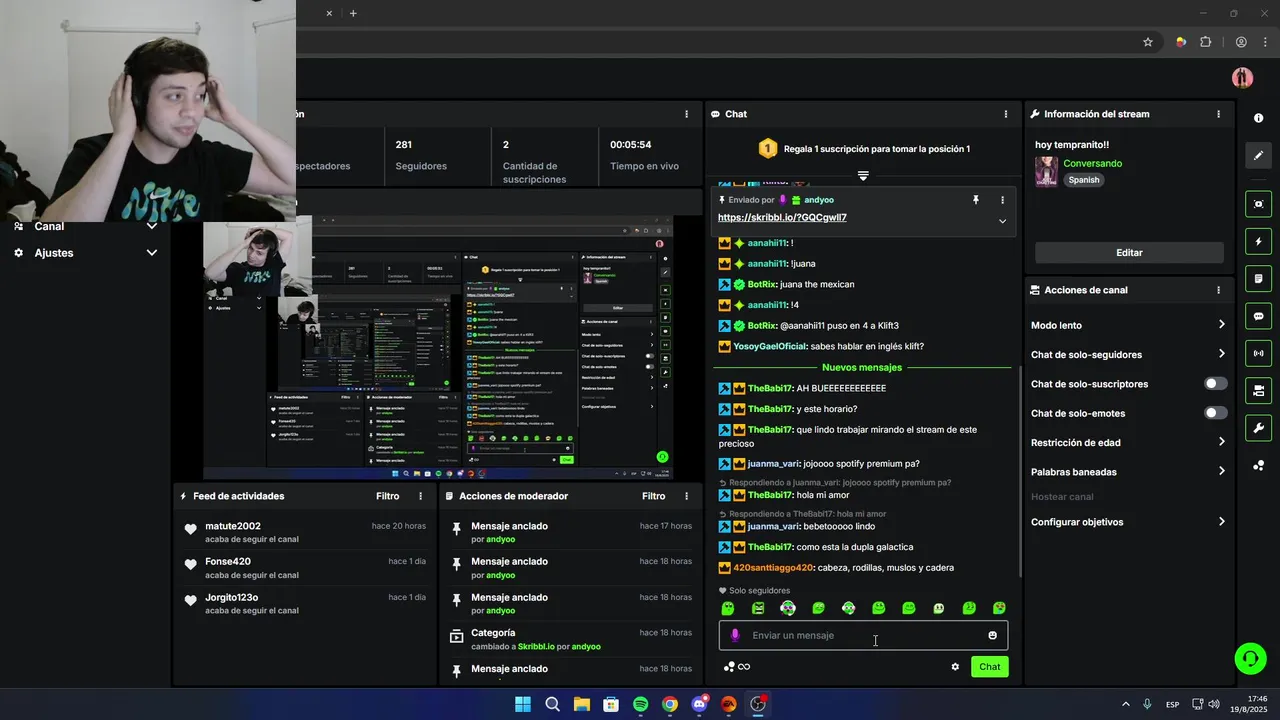
Task: Expand Chat de solo-seguidores options
Action: 1222,354
